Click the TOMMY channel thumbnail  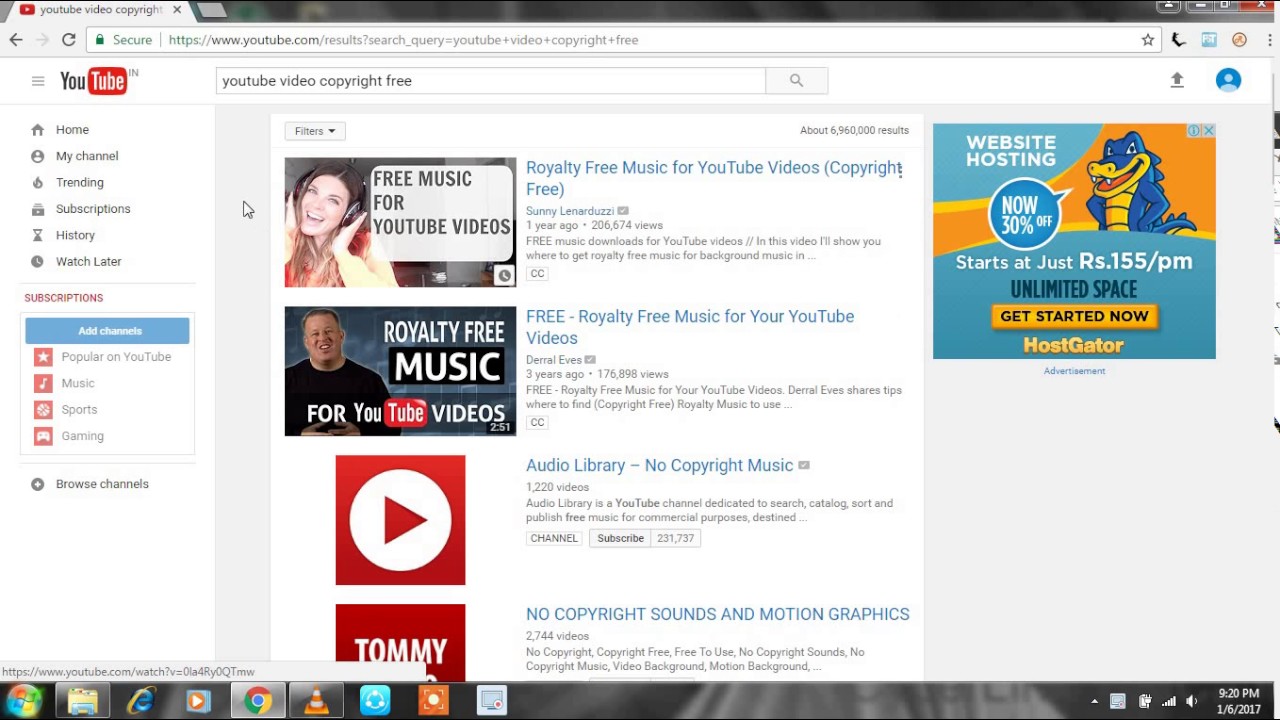[x=400, y=643]
